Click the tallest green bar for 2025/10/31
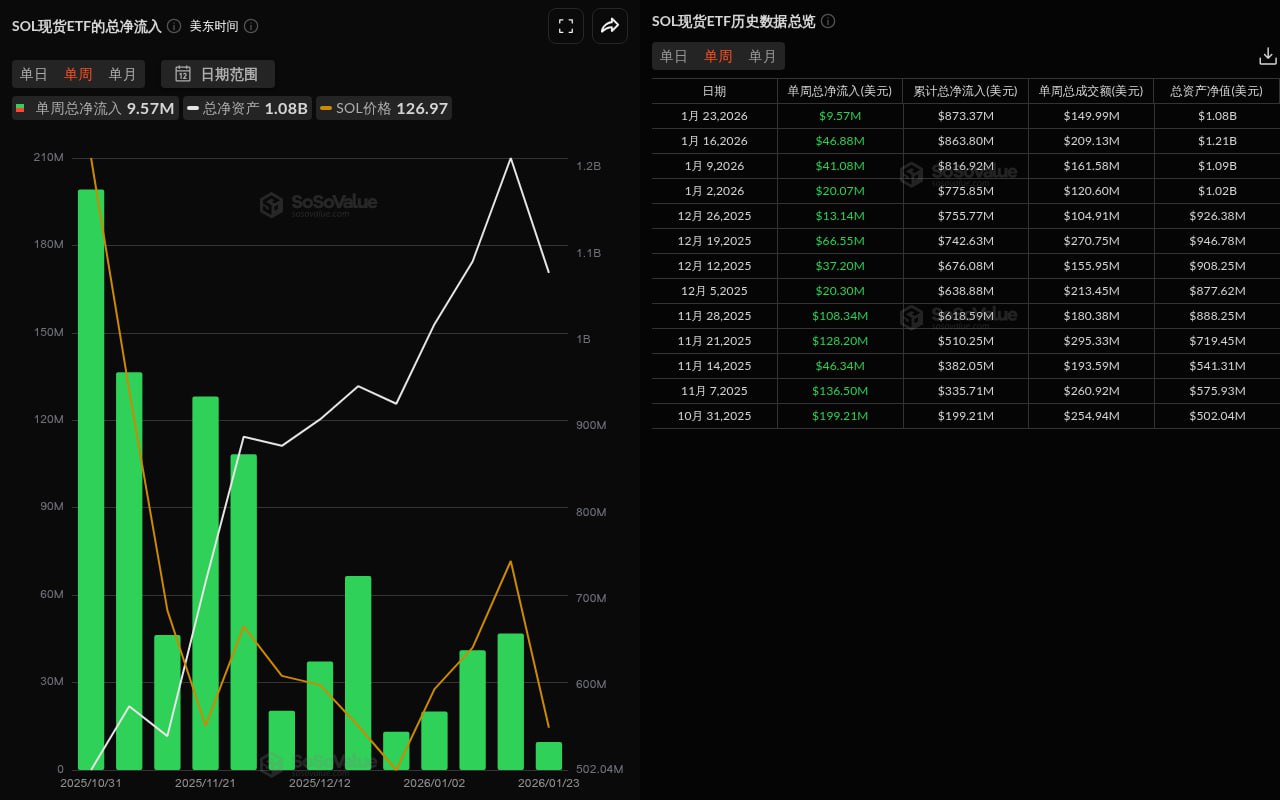 (91, 480)
